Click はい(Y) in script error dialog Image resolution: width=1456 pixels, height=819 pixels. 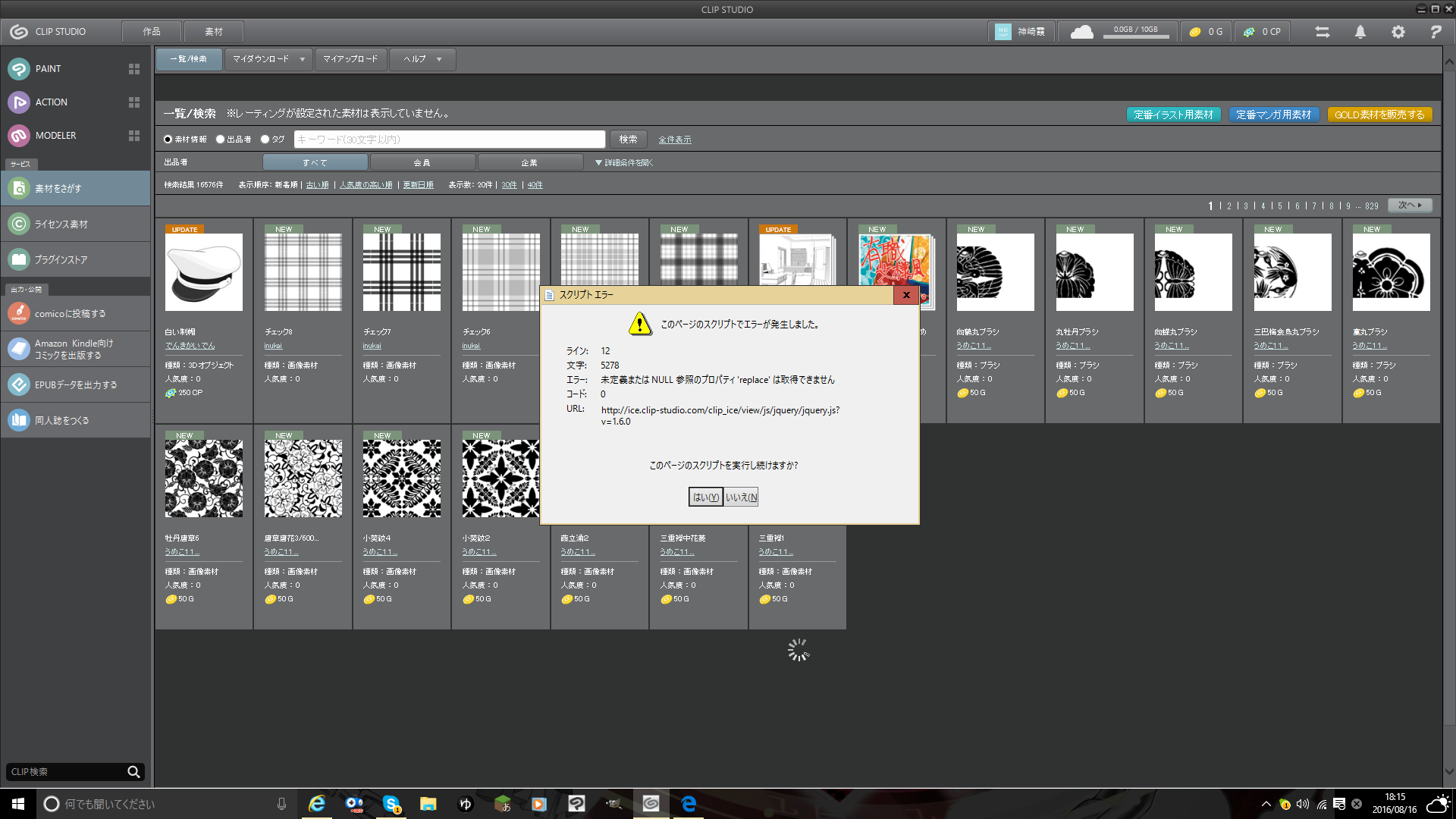pyautogui.click(x=704, y=497)
